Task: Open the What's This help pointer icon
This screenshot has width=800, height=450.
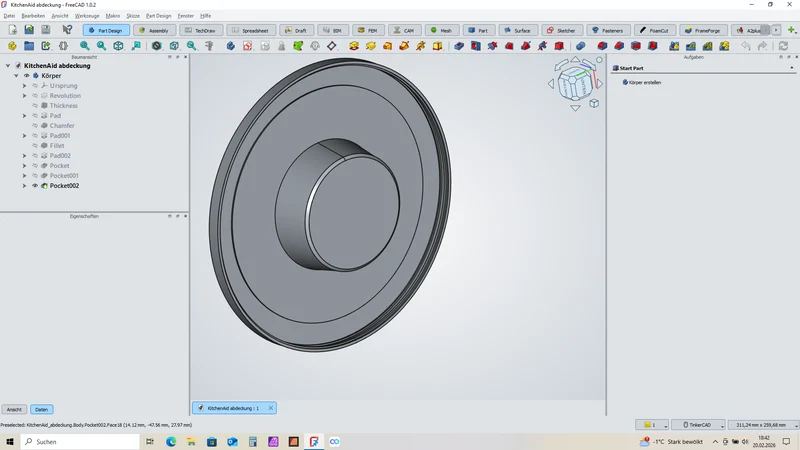Action: [67, 30]
